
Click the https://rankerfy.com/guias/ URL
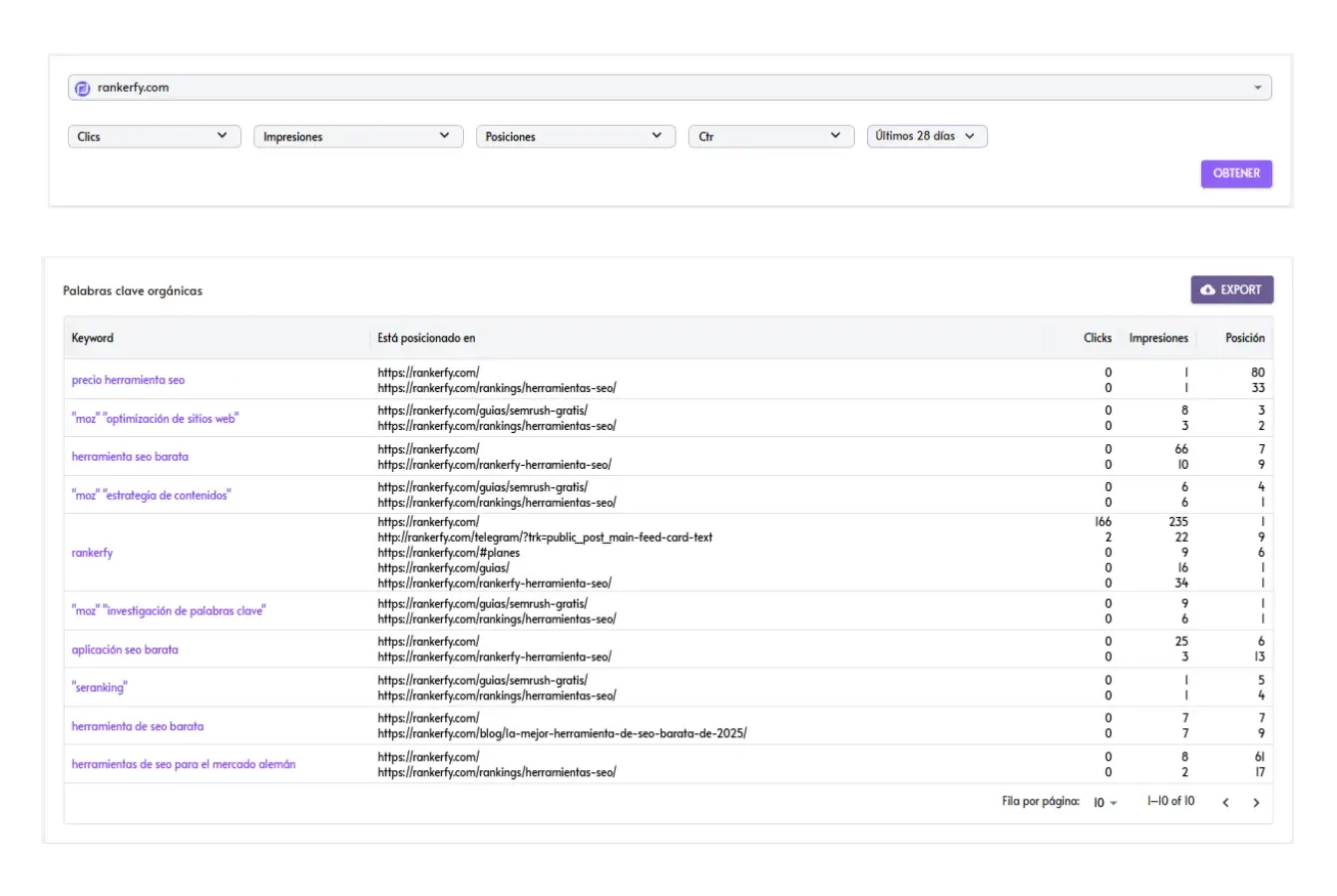click(443, 568)
